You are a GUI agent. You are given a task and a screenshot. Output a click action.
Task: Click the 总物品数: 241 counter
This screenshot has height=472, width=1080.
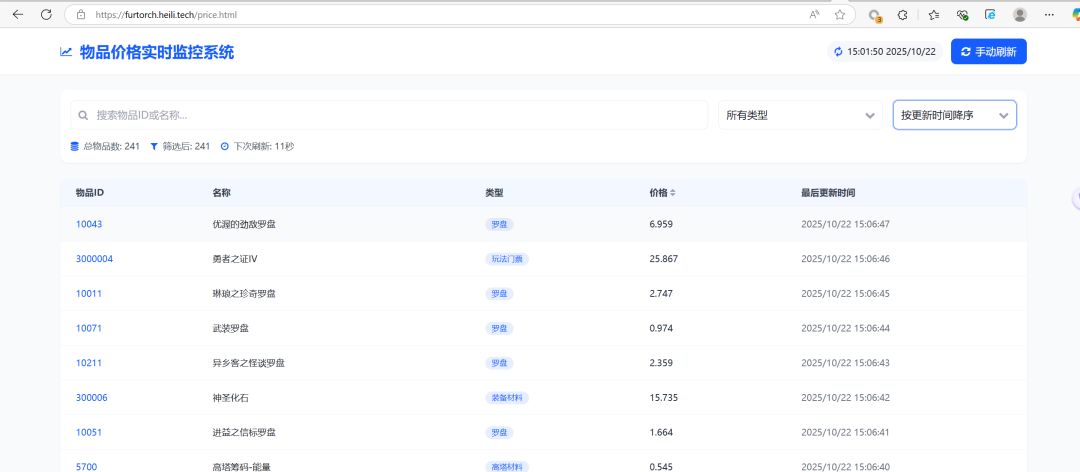coord(105,146)
